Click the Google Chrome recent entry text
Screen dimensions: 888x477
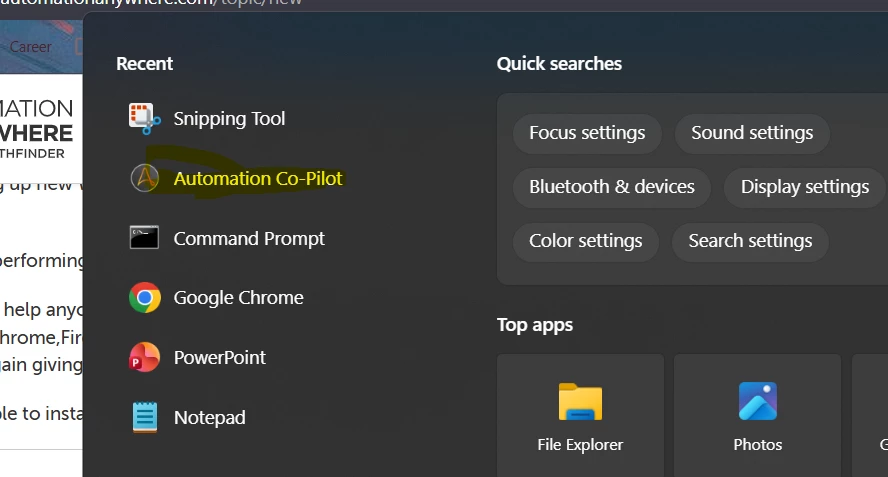pyautogui.click(x=238, y=298)
